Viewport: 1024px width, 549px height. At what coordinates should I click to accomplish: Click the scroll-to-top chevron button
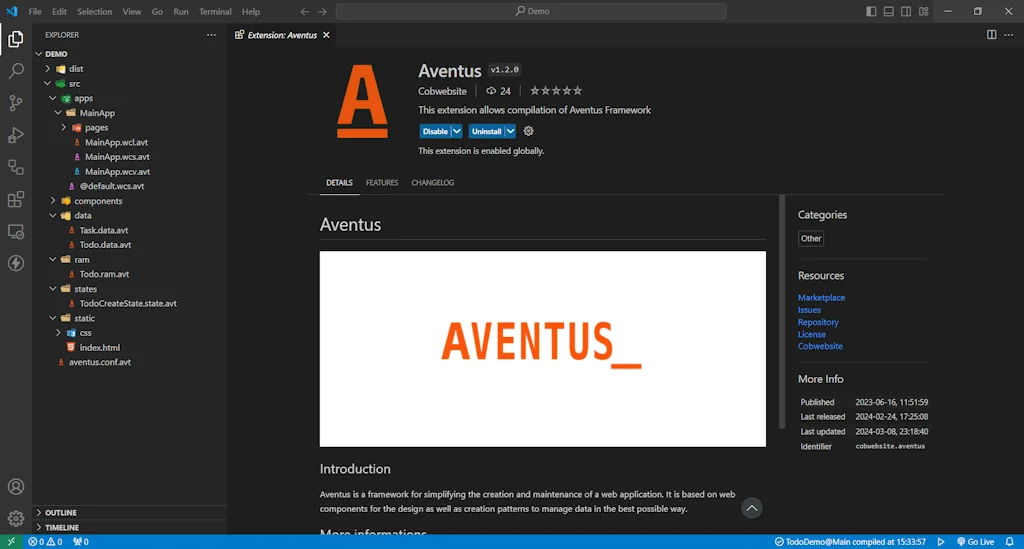click(x=752, y=508)
